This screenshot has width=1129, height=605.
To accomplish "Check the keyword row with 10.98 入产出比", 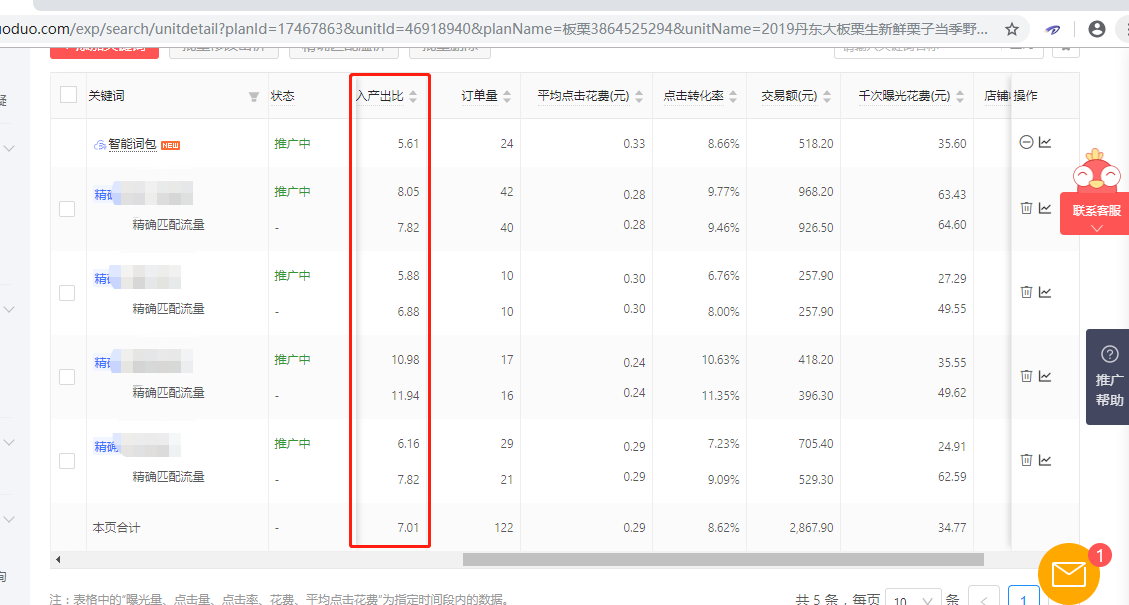I will tap(67, 377).
